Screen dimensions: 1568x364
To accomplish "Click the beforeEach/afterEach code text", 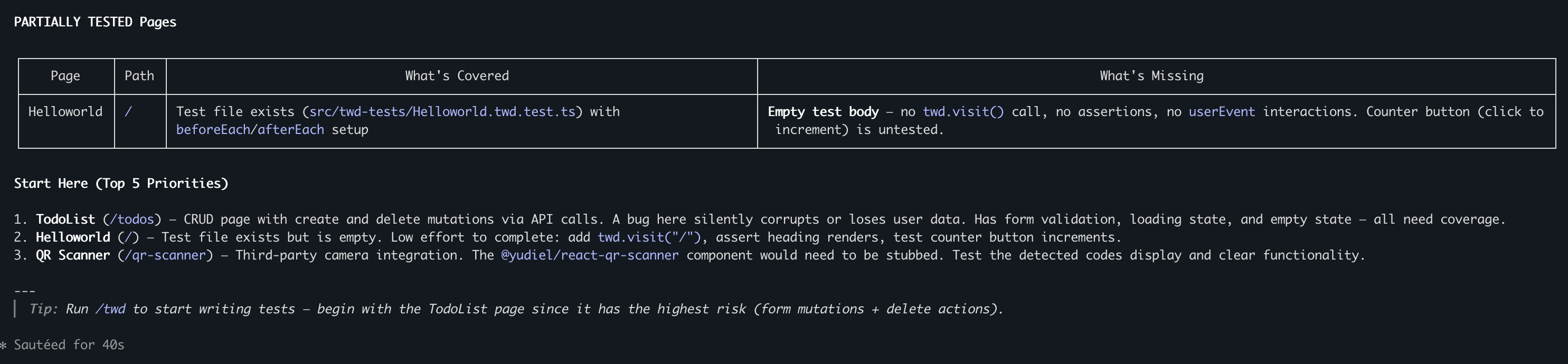I will click(x=250, y=130).
